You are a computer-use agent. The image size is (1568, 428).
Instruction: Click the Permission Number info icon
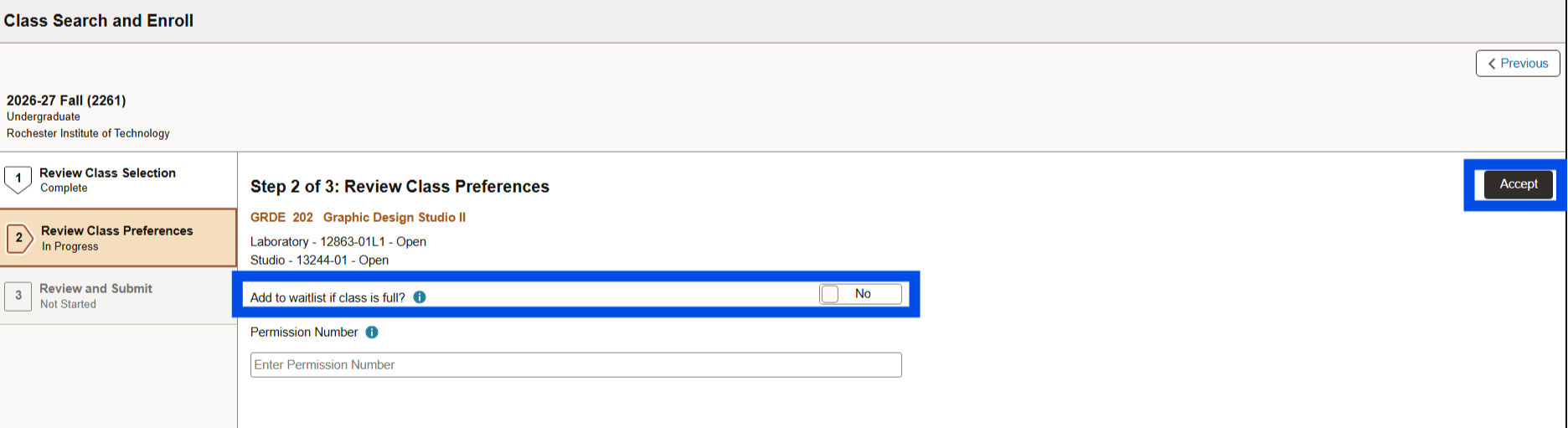point(372,333)
